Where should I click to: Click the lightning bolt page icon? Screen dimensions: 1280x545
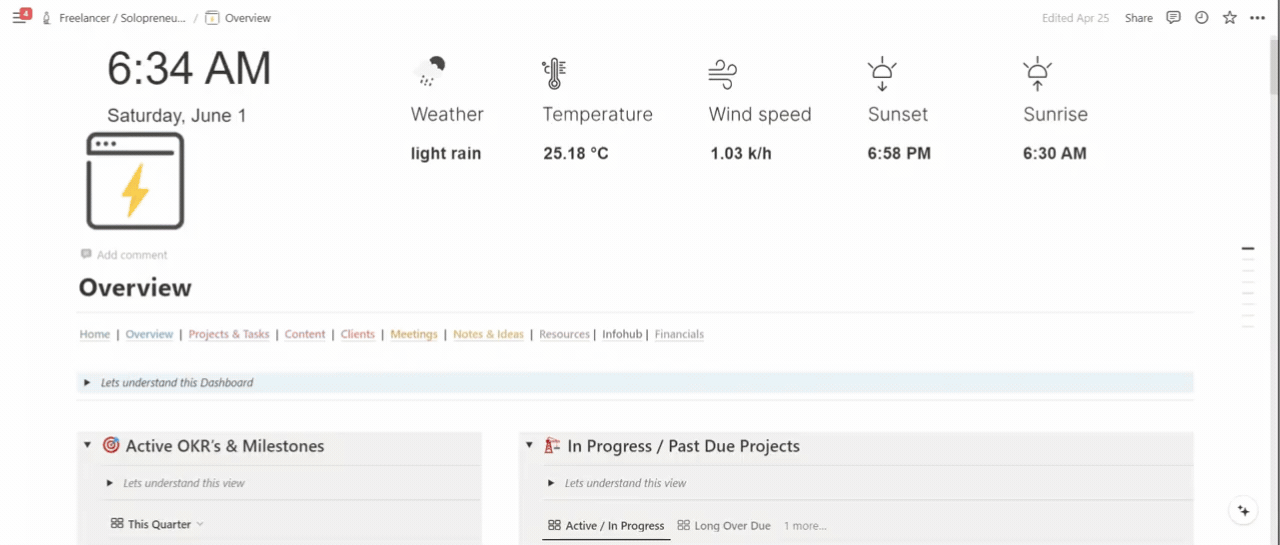(135, 181)
